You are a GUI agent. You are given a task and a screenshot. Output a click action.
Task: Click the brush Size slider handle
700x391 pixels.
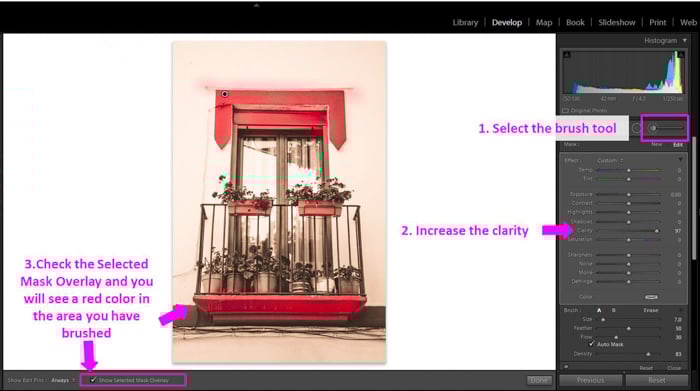coord(603,320)
